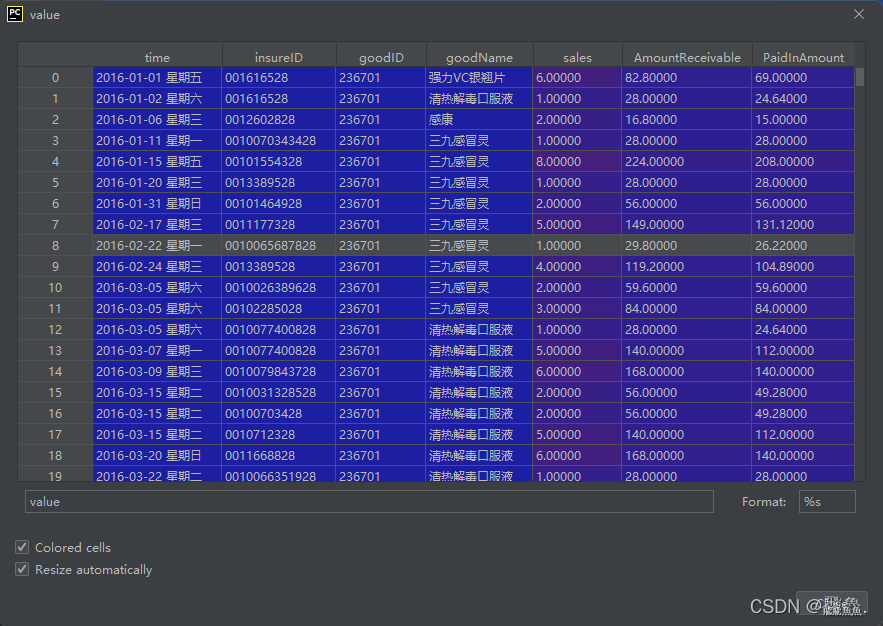The width and height of the screenshot is (883, 626).
Task: Select cell 2016-03-07 星期一
Action: pyautogui.click(x=157, y=351)
